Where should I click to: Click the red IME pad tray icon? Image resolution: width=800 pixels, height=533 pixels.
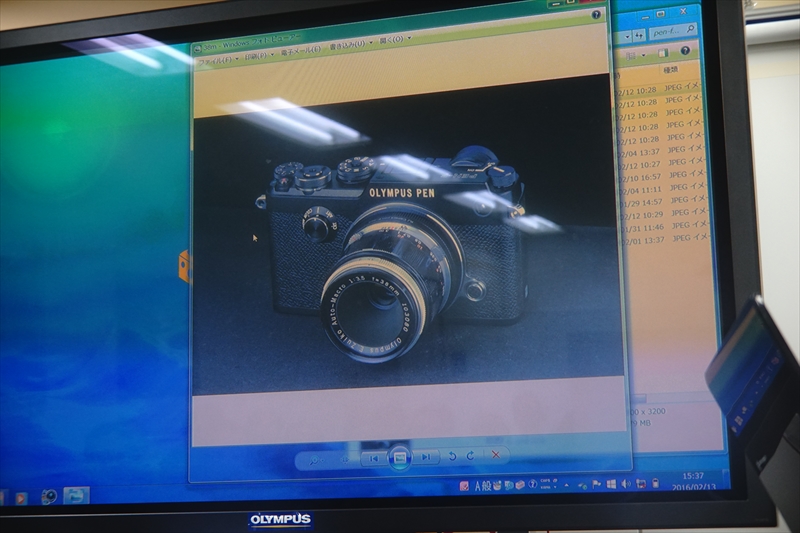tap(464, 486)
